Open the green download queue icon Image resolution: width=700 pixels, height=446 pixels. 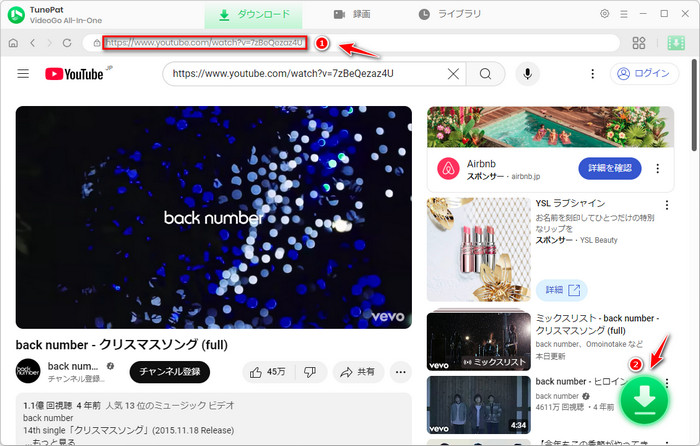[676, 43]
